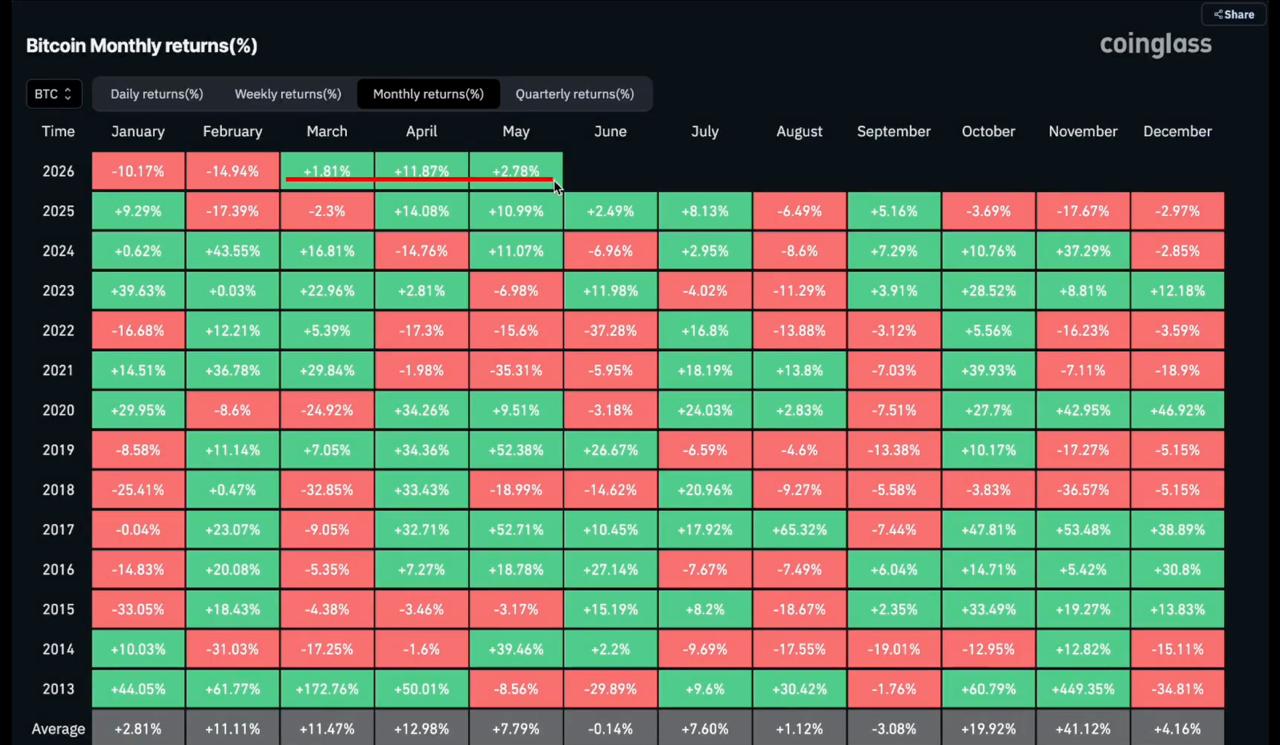1280x745 pixels.
Task: Switch to Weekly returns(%) tab
Action: [288, 94]
